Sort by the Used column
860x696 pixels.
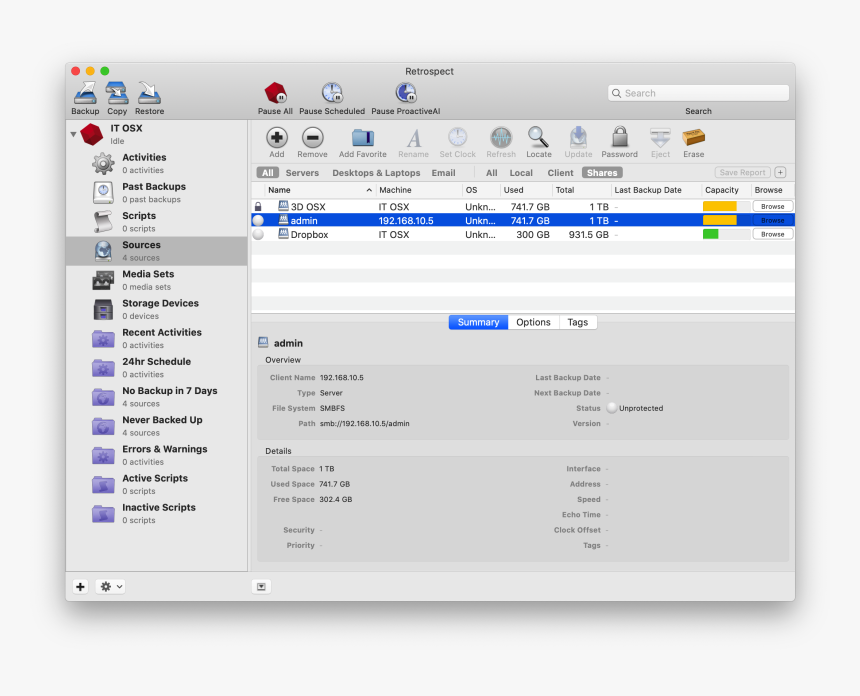coord(525,190)
